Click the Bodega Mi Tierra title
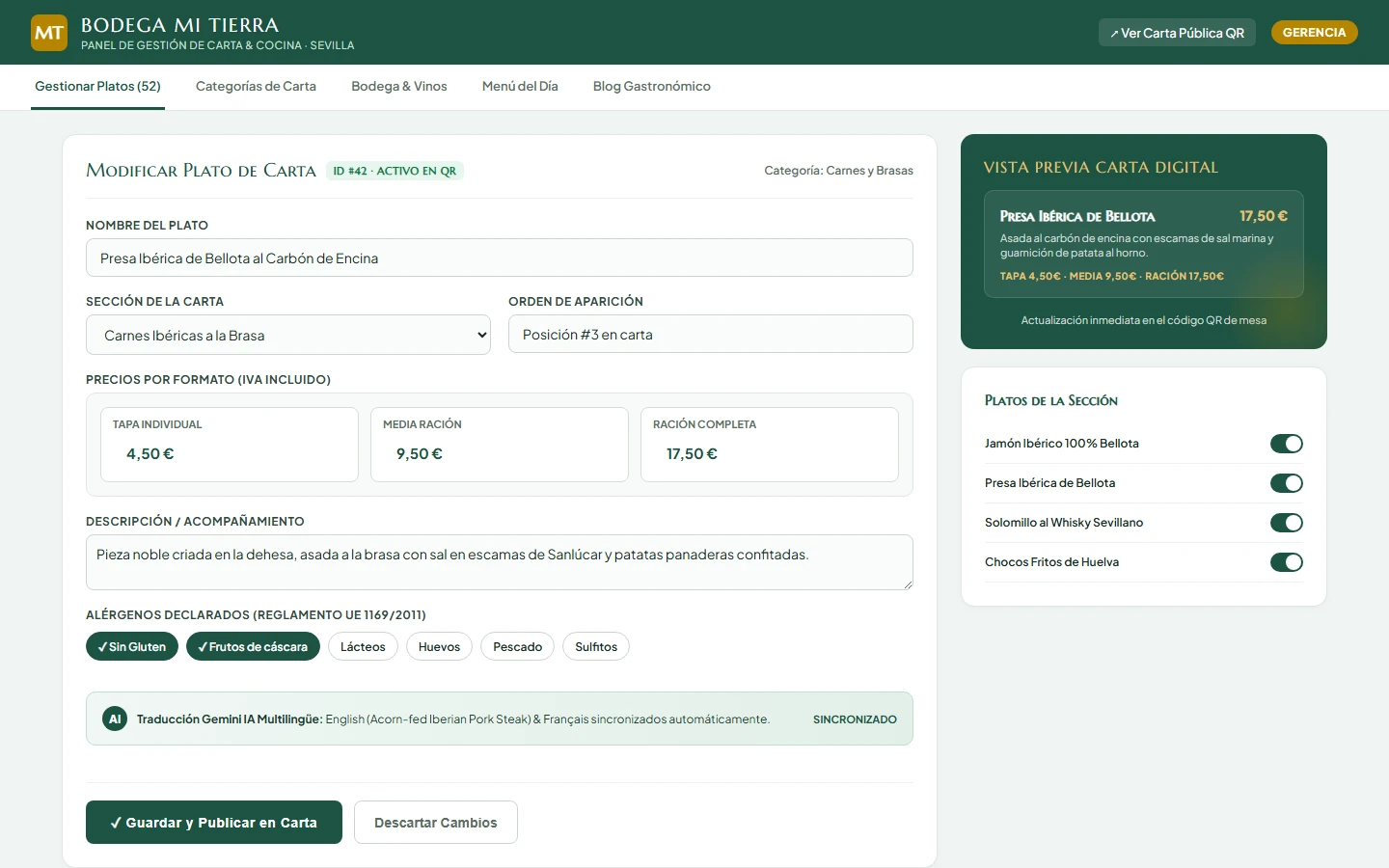1389x868 pixels. click(x=179, y=25)
